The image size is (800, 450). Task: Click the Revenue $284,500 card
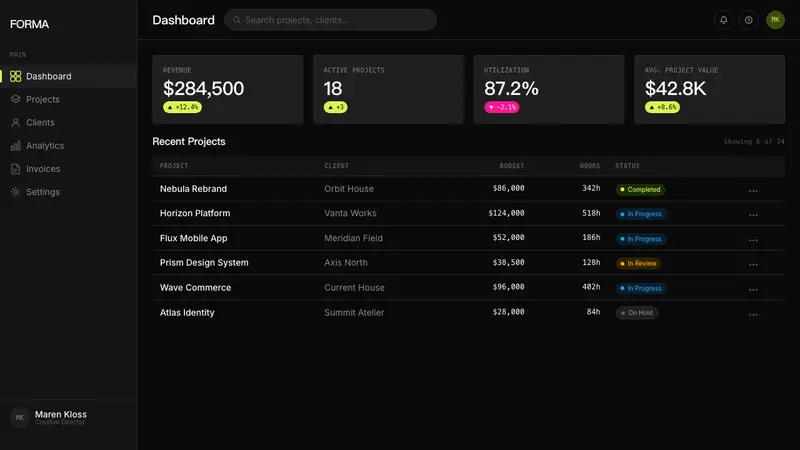(x=228, y=89)
